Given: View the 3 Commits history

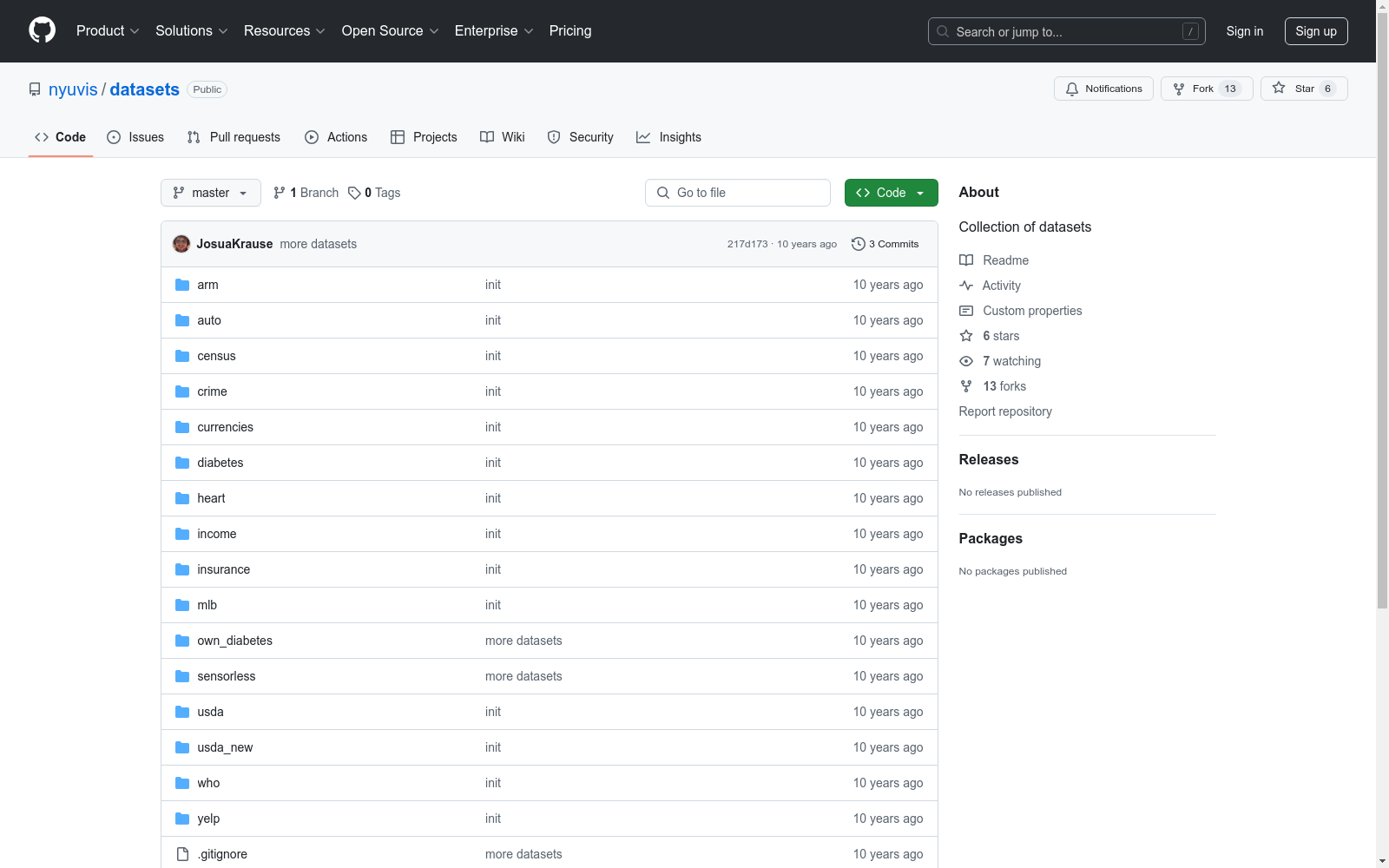Looking at the screenshot, I should [x=885, y=244].
